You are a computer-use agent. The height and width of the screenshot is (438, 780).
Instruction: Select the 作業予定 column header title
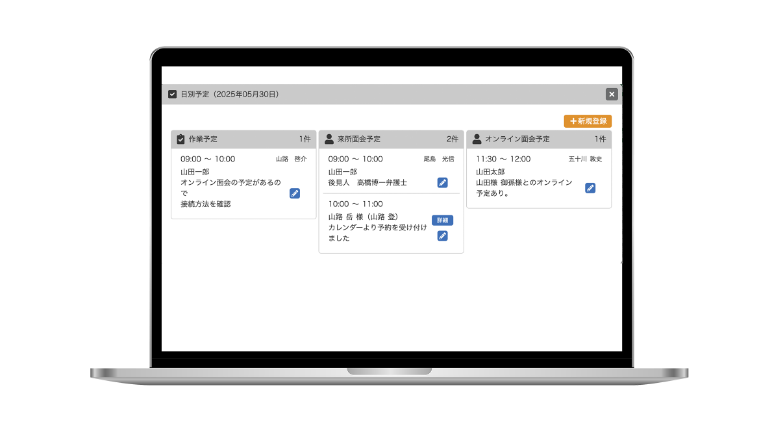[203, 139]
